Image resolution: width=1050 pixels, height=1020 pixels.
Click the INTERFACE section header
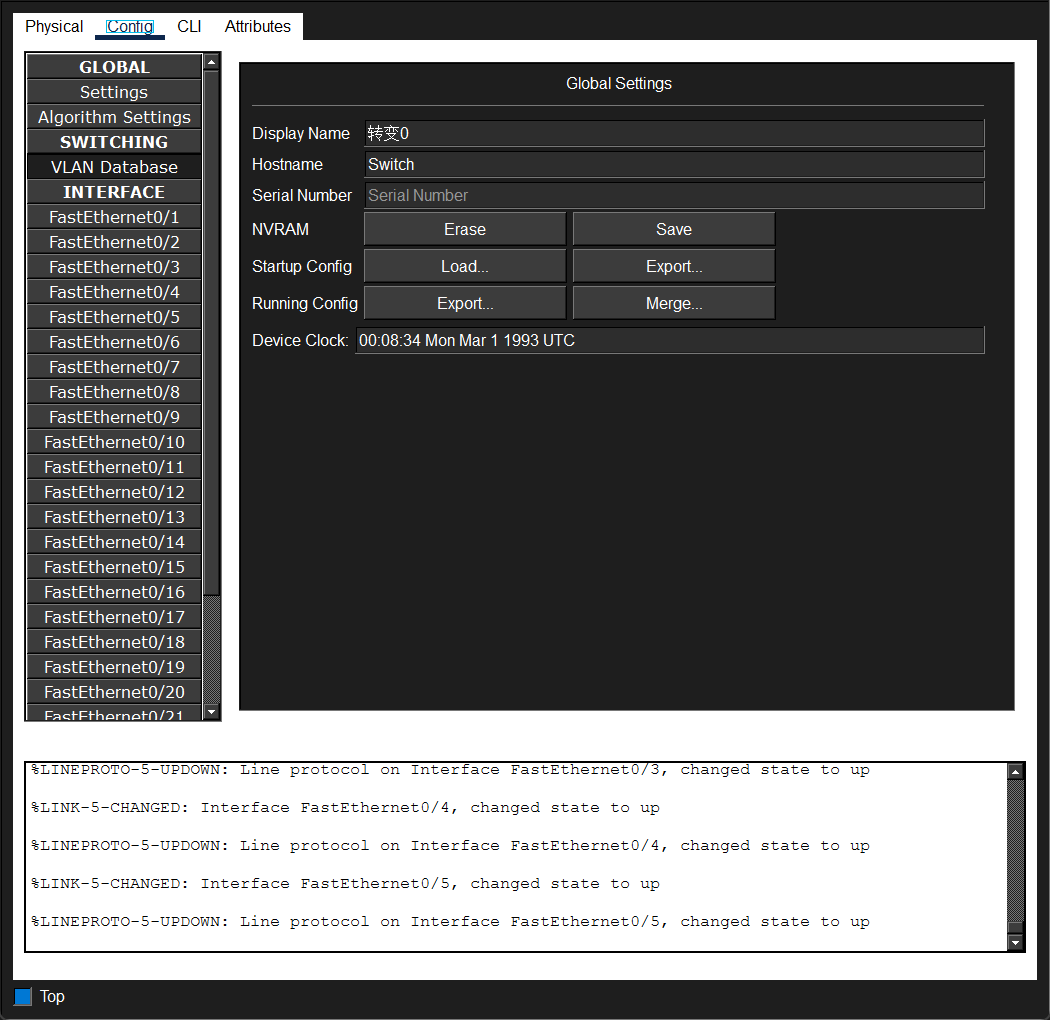point(114,192)
